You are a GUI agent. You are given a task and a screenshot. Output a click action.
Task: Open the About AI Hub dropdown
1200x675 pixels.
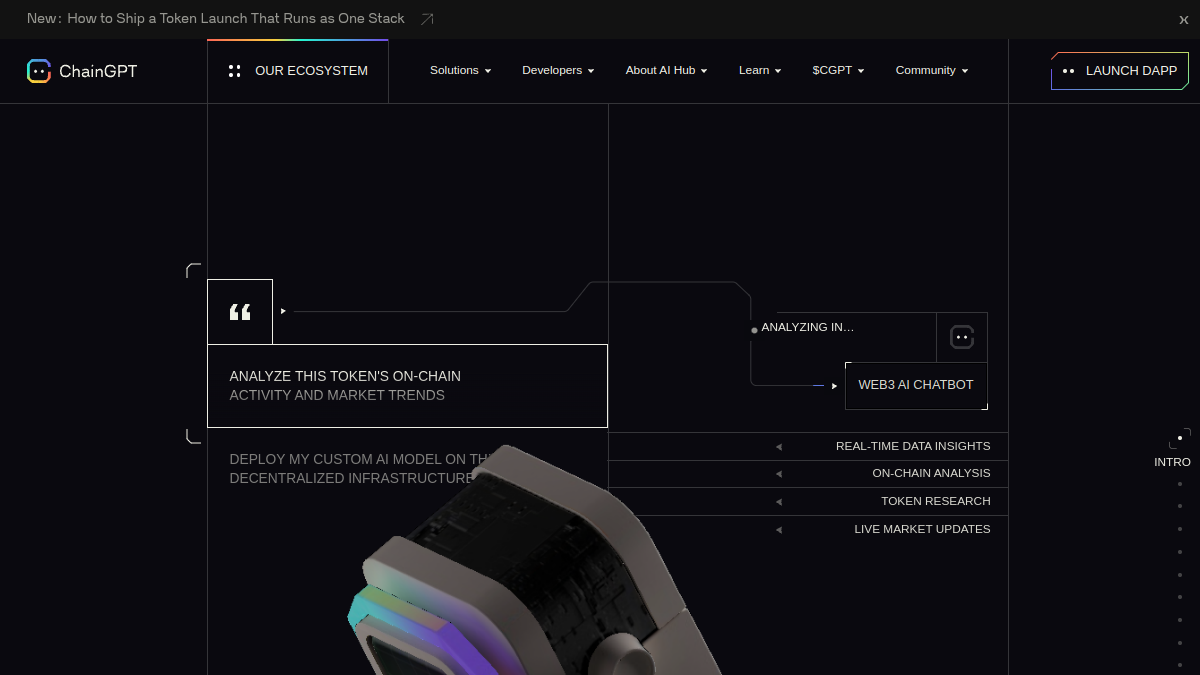667,71
